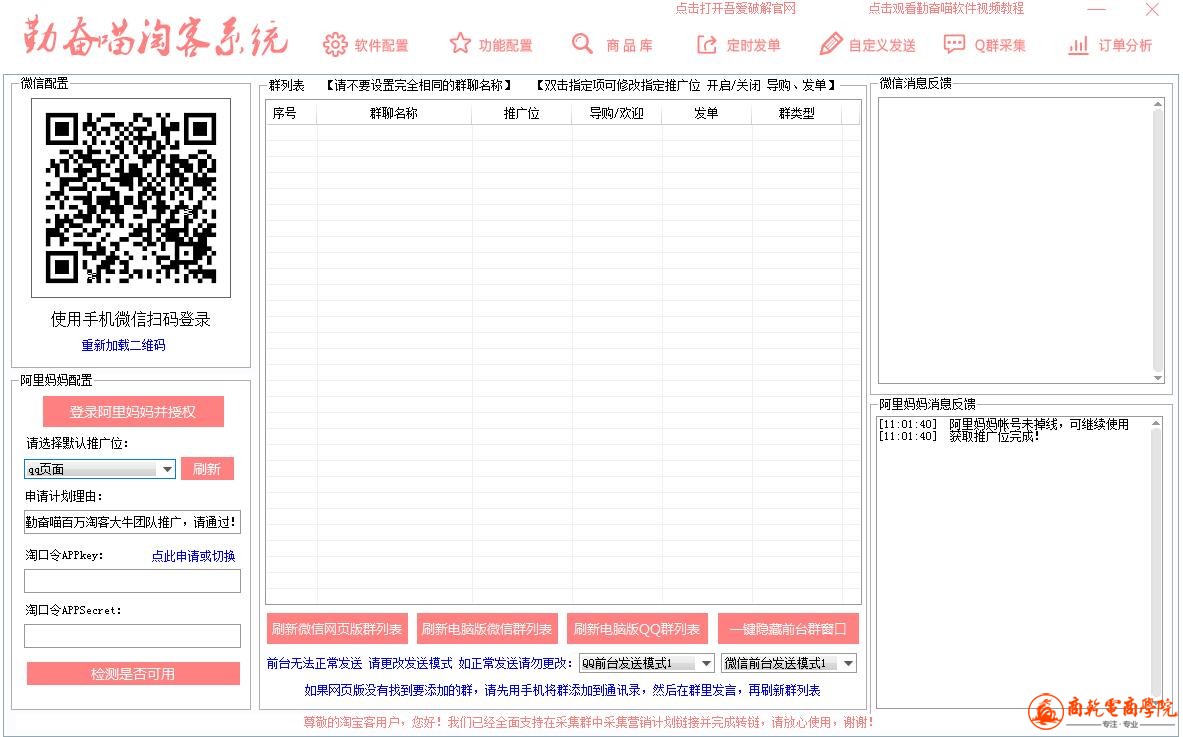The image size is (1183, 737).
Task: Click the pencil icon for 自定义发送
Action: pyautogui.click(x=831, y=44)
